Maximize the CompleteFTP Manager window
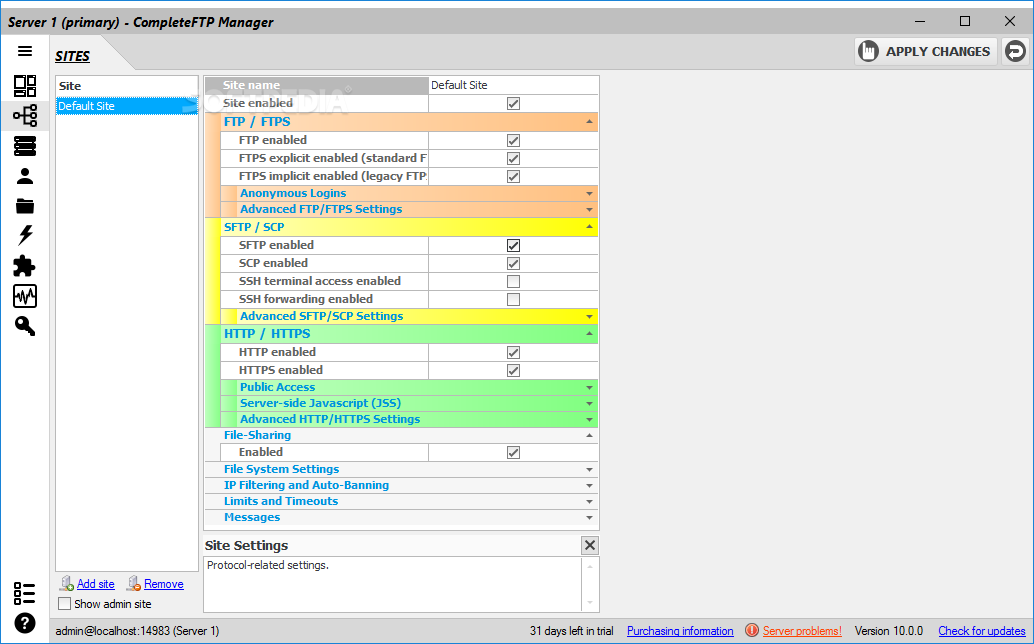Image resolution: width=1034 pixels, height=644 pixels. coord(965,21)
